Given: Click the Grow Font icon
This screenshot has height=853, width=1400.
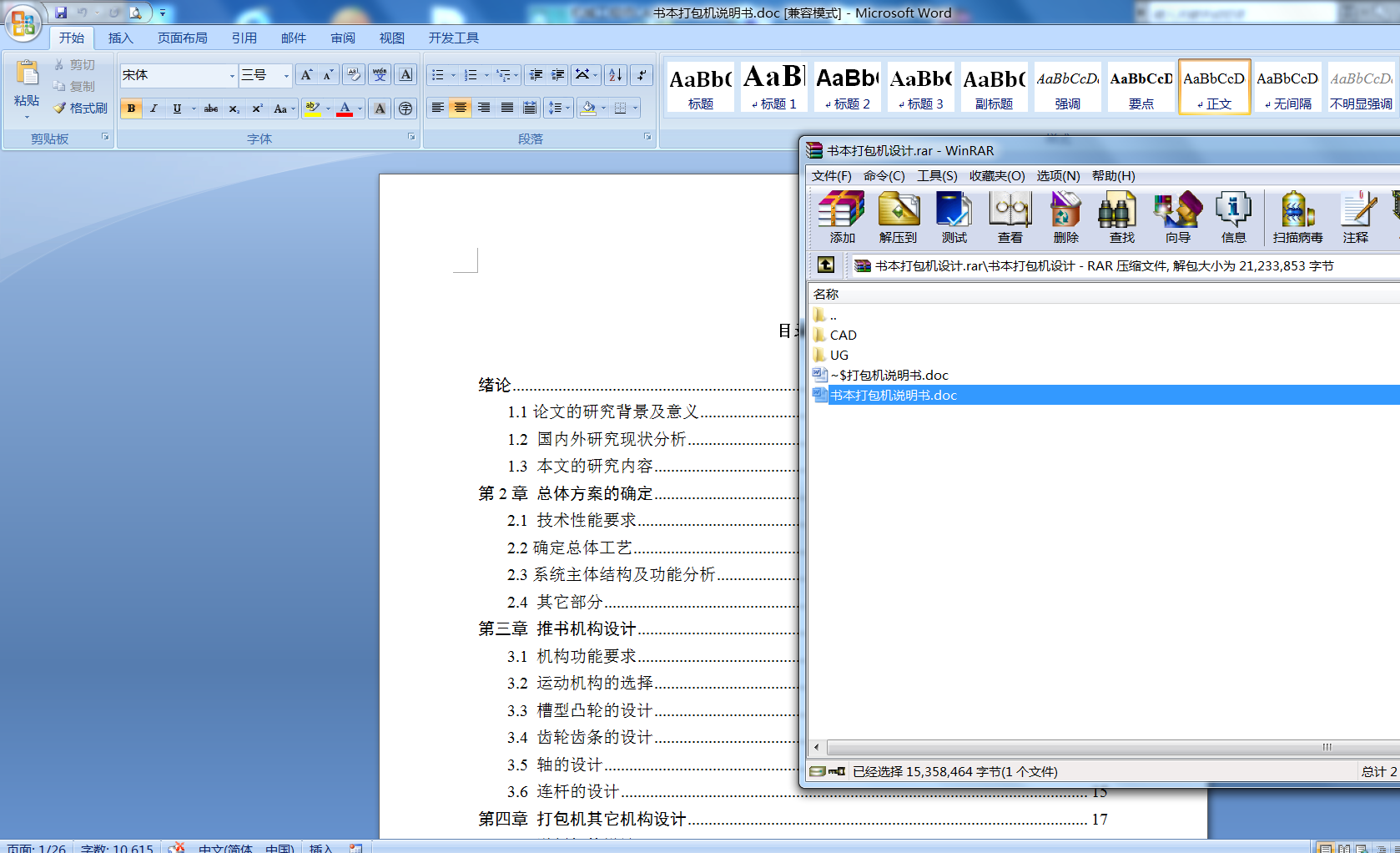Looking at the screenshot, I should 306,75.
